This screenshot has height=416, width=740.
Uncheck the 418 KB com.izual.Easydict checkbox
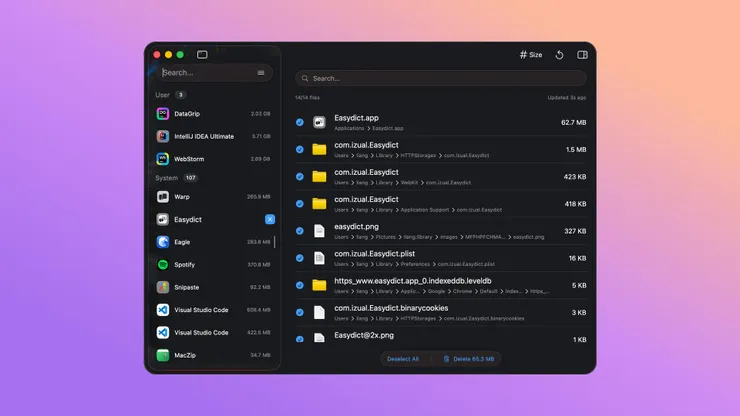point(300,204)
